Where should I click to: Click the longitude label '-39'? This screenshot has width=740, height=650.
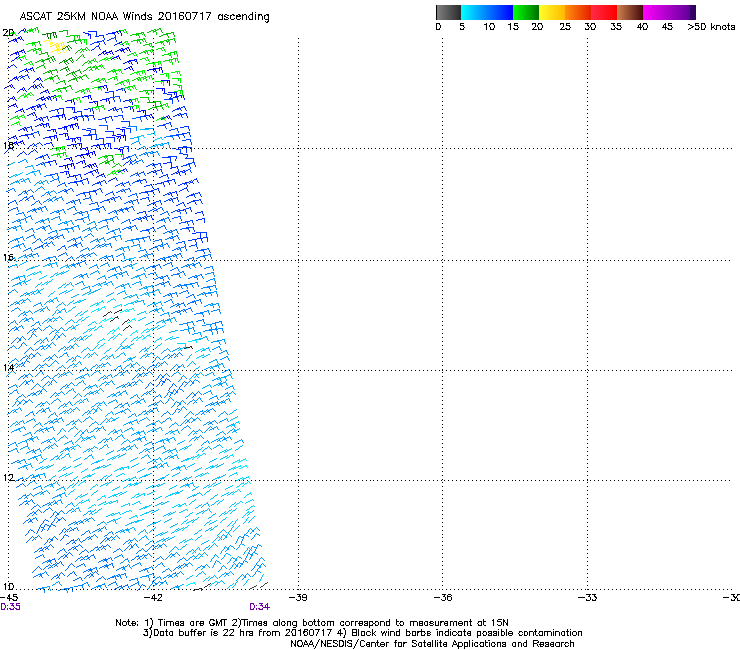coord(298,598)
